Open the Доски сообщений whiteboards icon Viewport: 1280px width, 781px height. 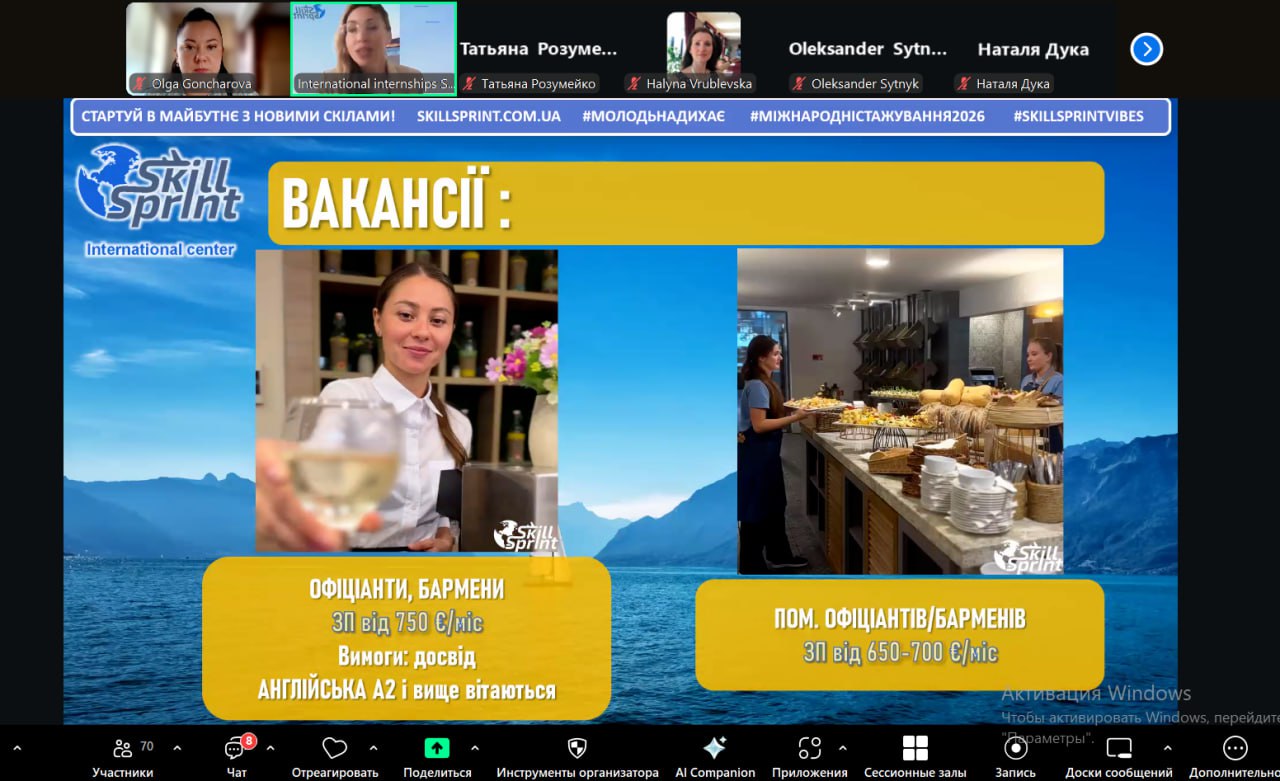click(x=1119, y=749)
